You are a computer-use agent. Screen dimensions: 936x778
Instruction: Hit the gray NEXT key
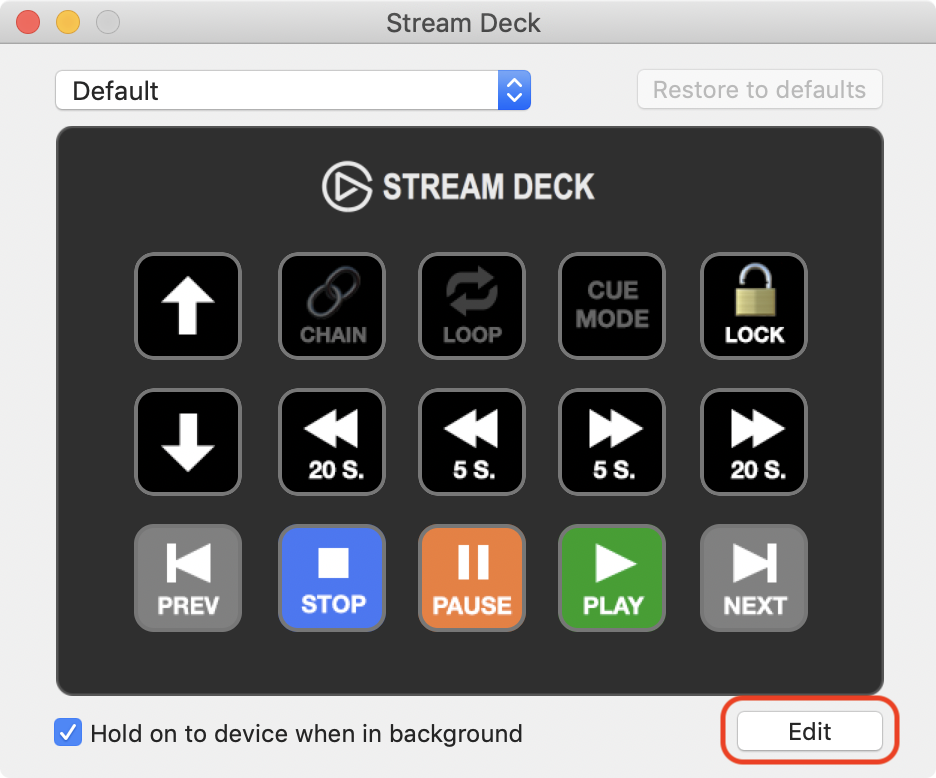[x=754, y=578]
